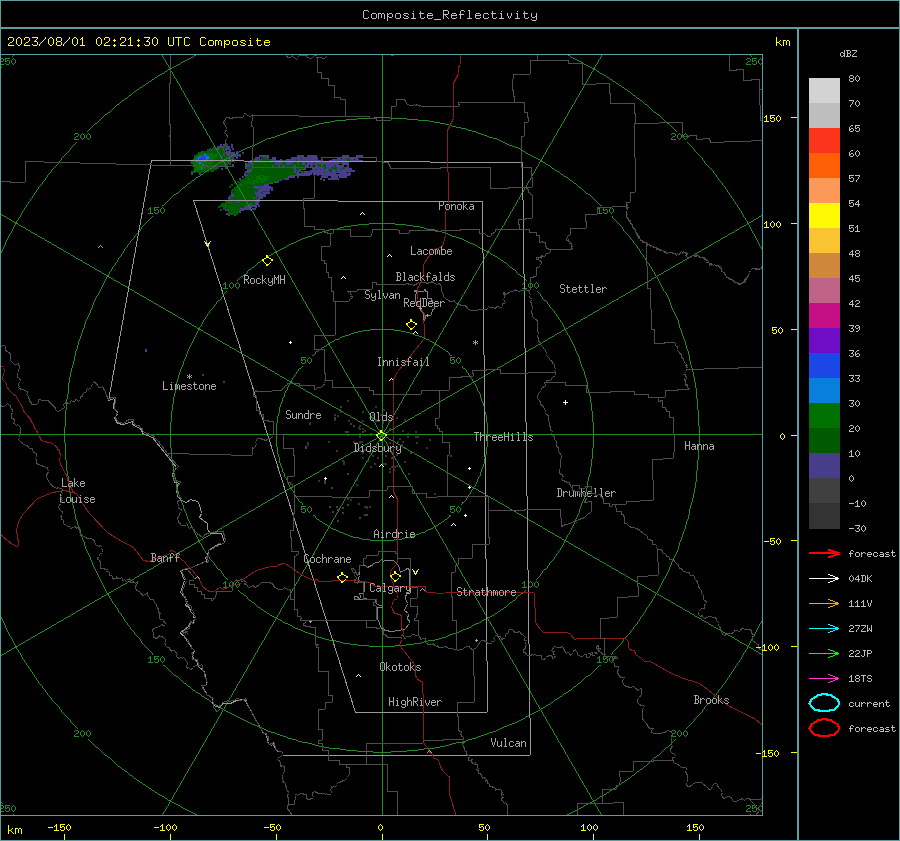Select the 30 dBZ green color swatch

pos(824,416)
